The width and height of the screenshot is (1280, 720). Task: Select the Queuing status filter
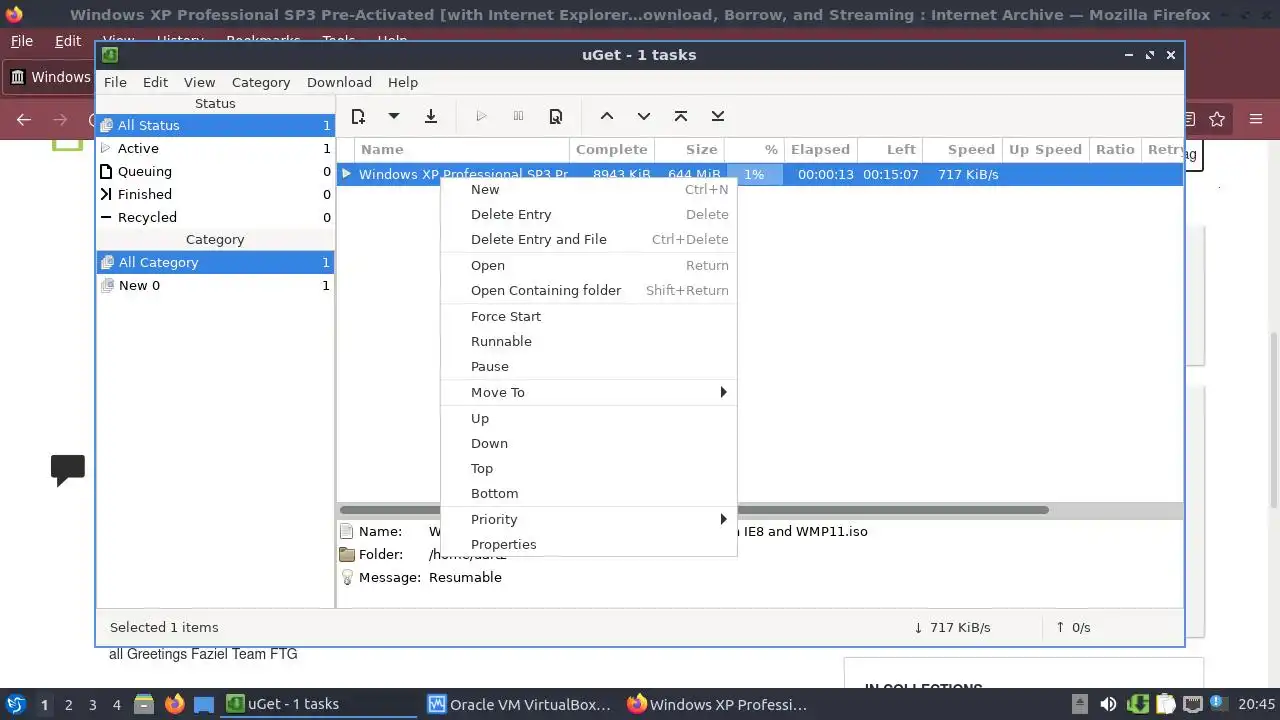coord(215,171)
